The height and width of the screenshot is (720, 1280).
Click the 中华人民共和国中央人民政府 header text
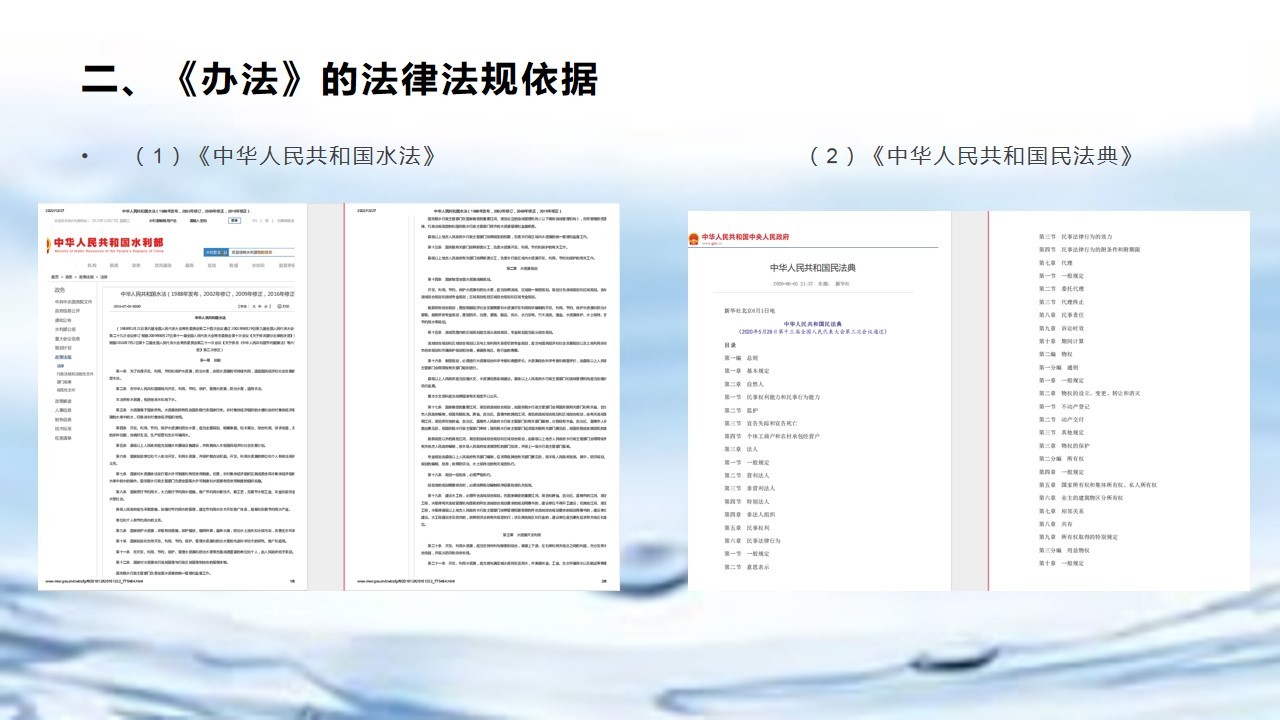coord(745,238)
